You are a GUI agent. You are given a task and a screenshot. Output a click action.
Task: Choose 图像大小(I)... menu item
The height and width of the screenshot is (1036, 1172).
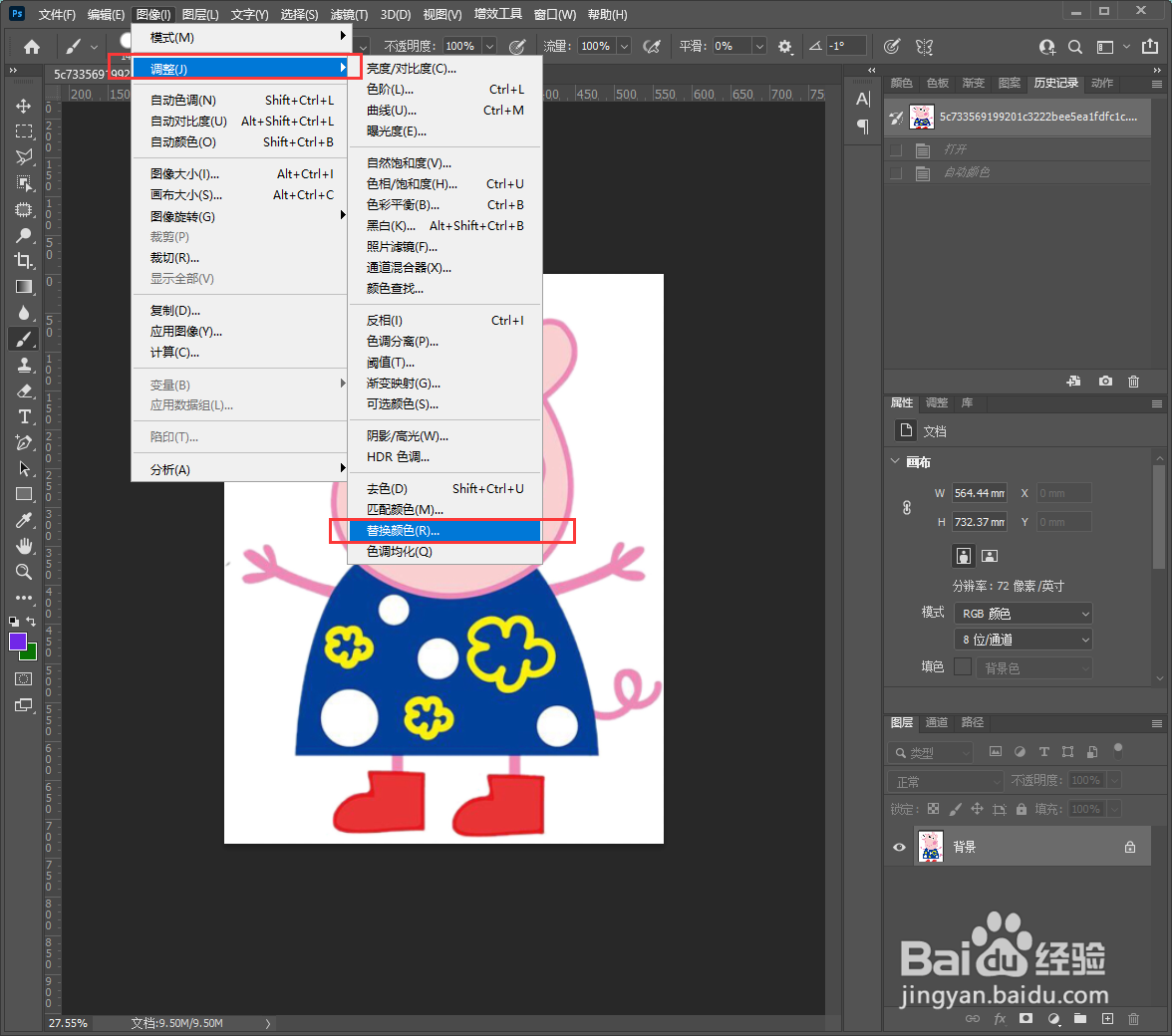[239, 174]
